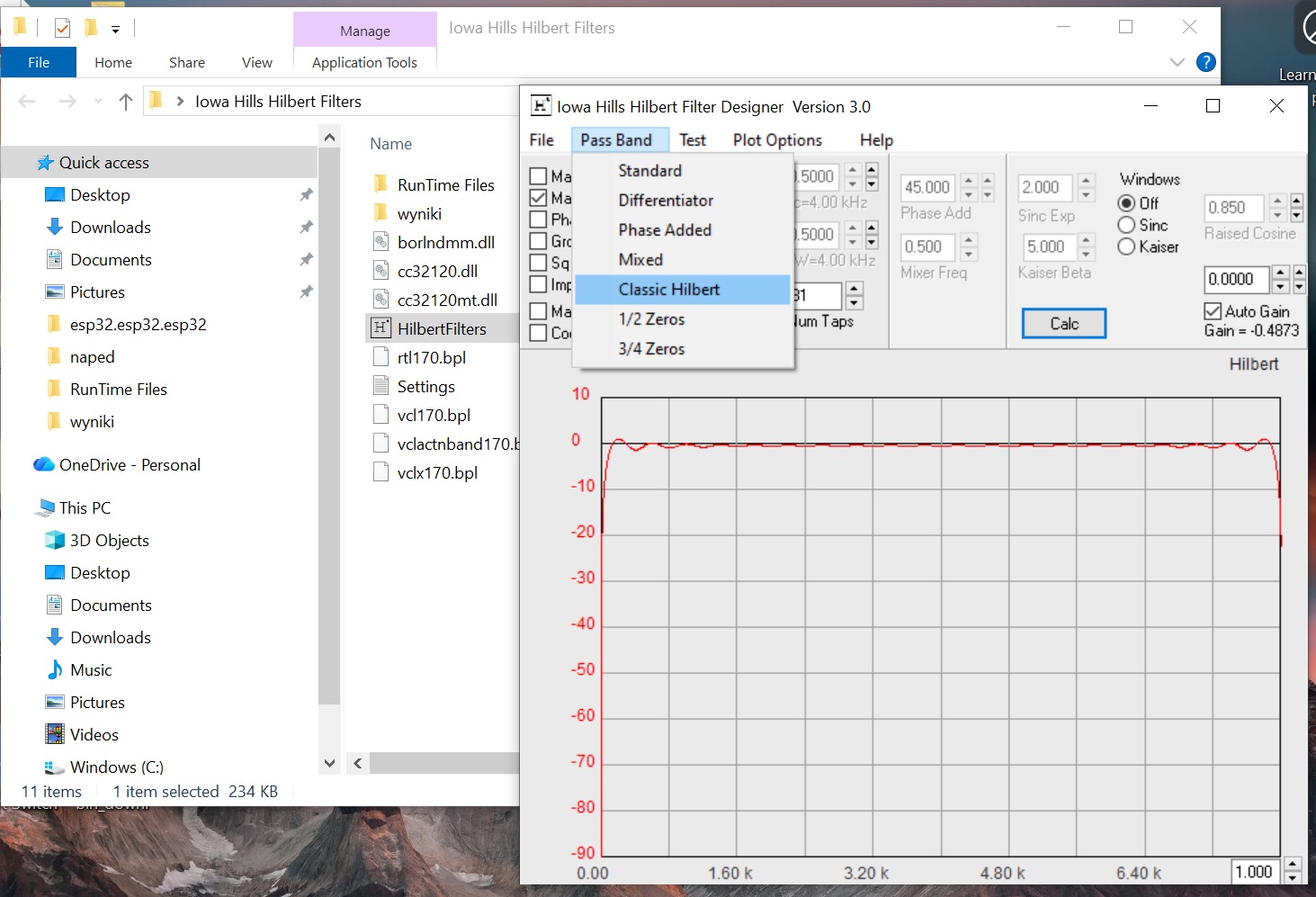Image resolution: width=1316 pixels, height=897 pixels.
Task: Tick the checkbox labeled 'Sq'
Action: click(x=539, y=263)
